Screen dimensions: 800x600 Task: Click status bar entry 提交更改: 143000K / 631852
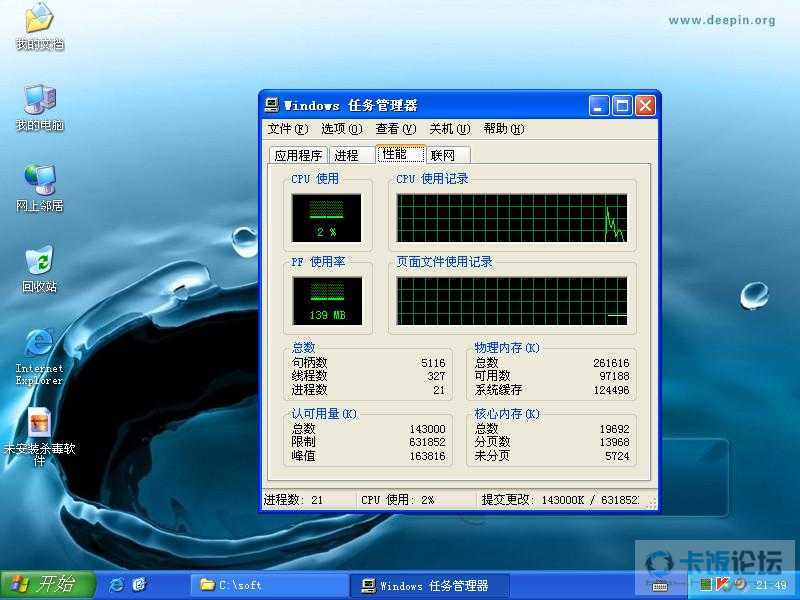pyautogui.click(x=560, y=500)
